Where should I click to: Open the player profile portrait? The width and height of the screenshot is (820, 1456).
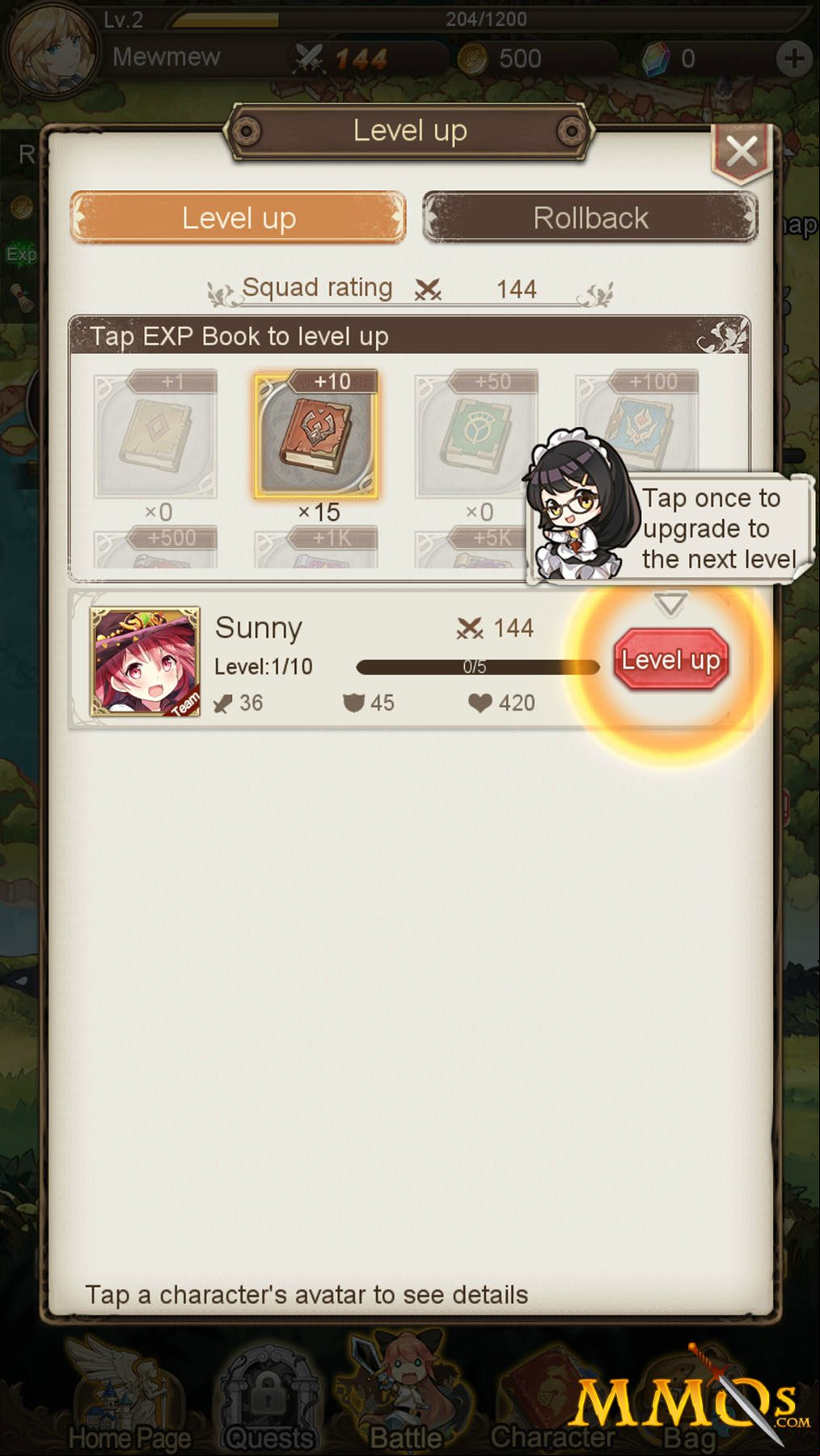coord(50,49)
